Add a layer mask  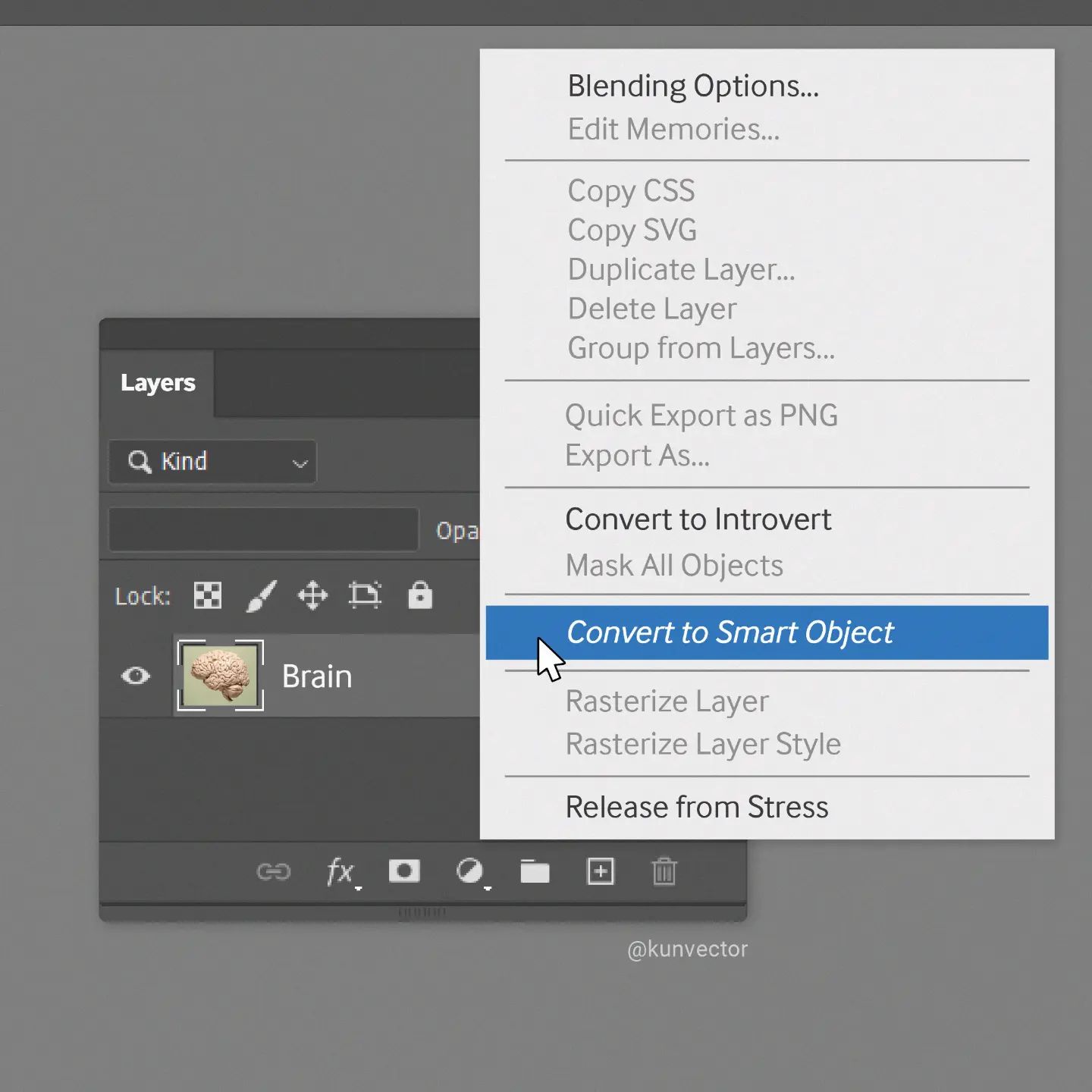click(x=404, y=871)
